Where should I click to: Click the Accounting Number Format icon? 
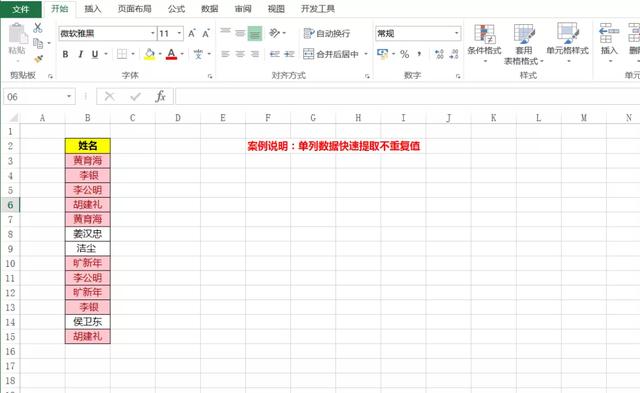(383, 53)
